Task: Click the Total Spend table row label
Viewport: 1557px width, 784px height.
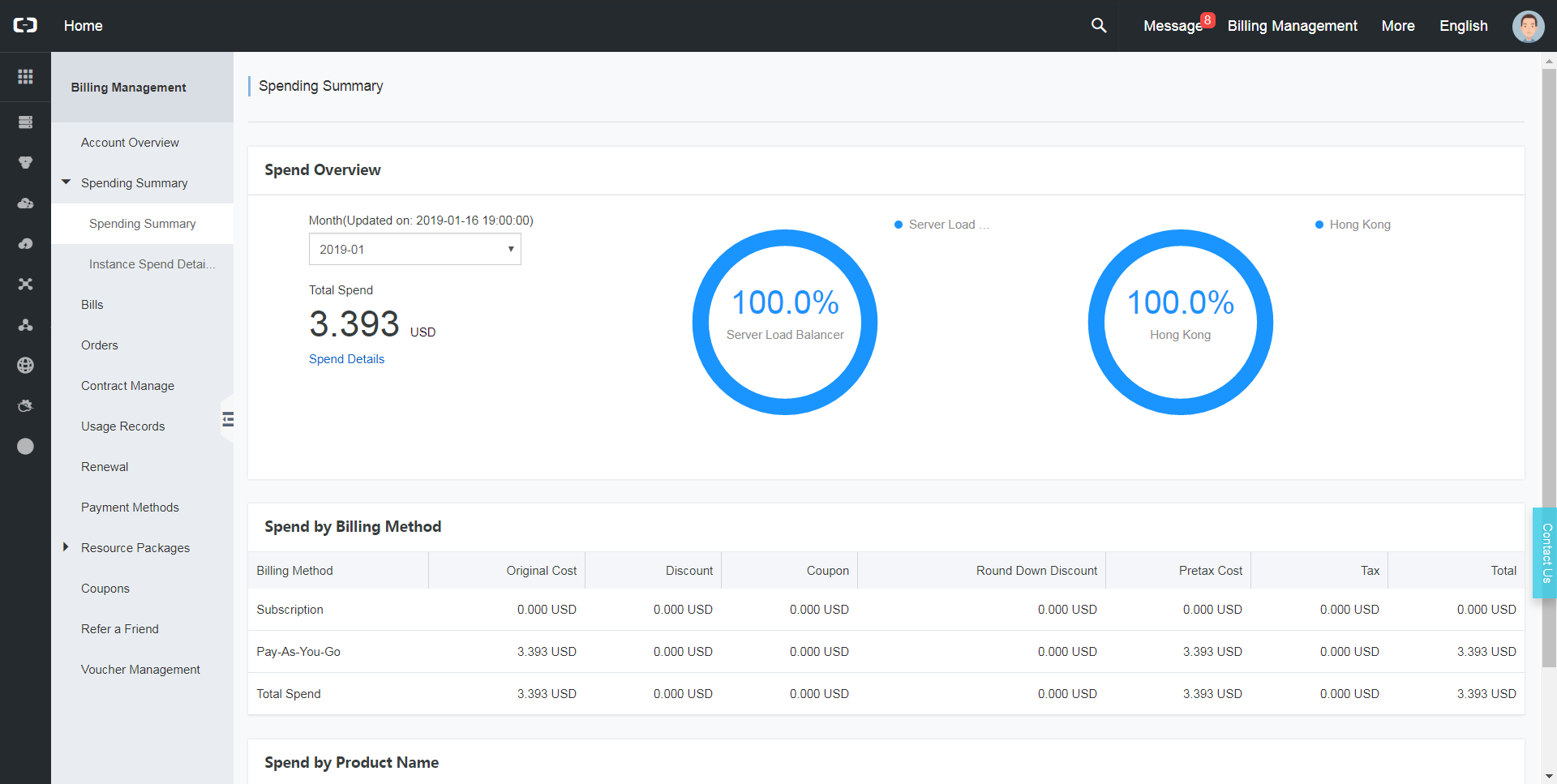Action: click(x=289, y=694)
